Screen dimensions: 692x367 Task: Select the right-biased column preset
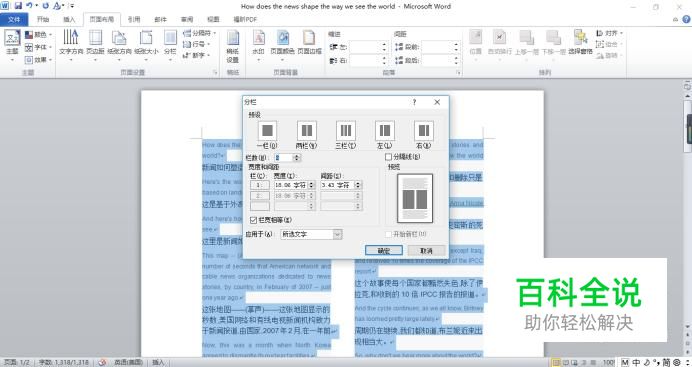point(424,131)
